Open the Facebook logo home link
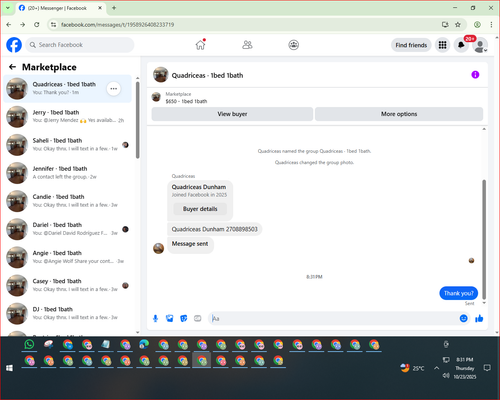 click(14, 45)
